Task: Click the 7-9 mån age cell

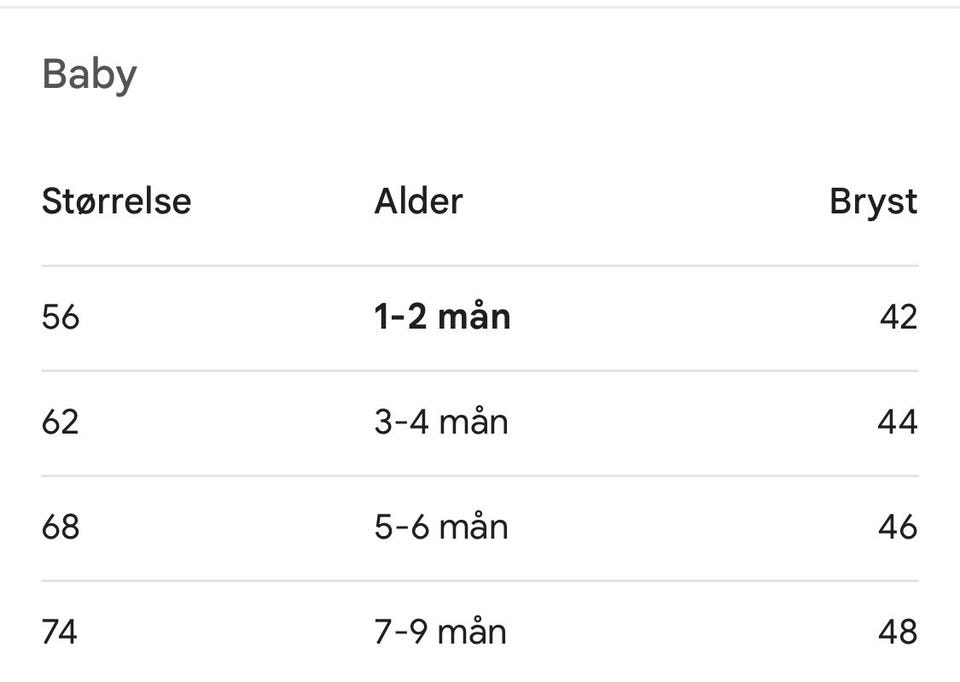Action: tap(440, 631)
